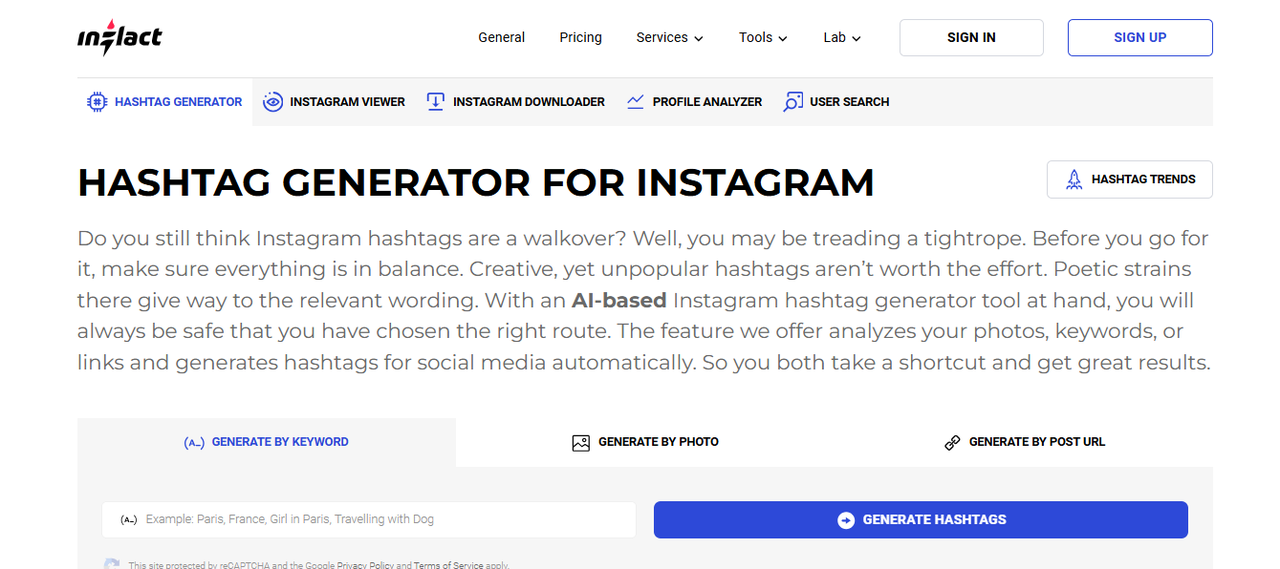Screen dimensions: 1280x569
Task: Click the Hashtag Generator chip icon
Action: point(97,101)
